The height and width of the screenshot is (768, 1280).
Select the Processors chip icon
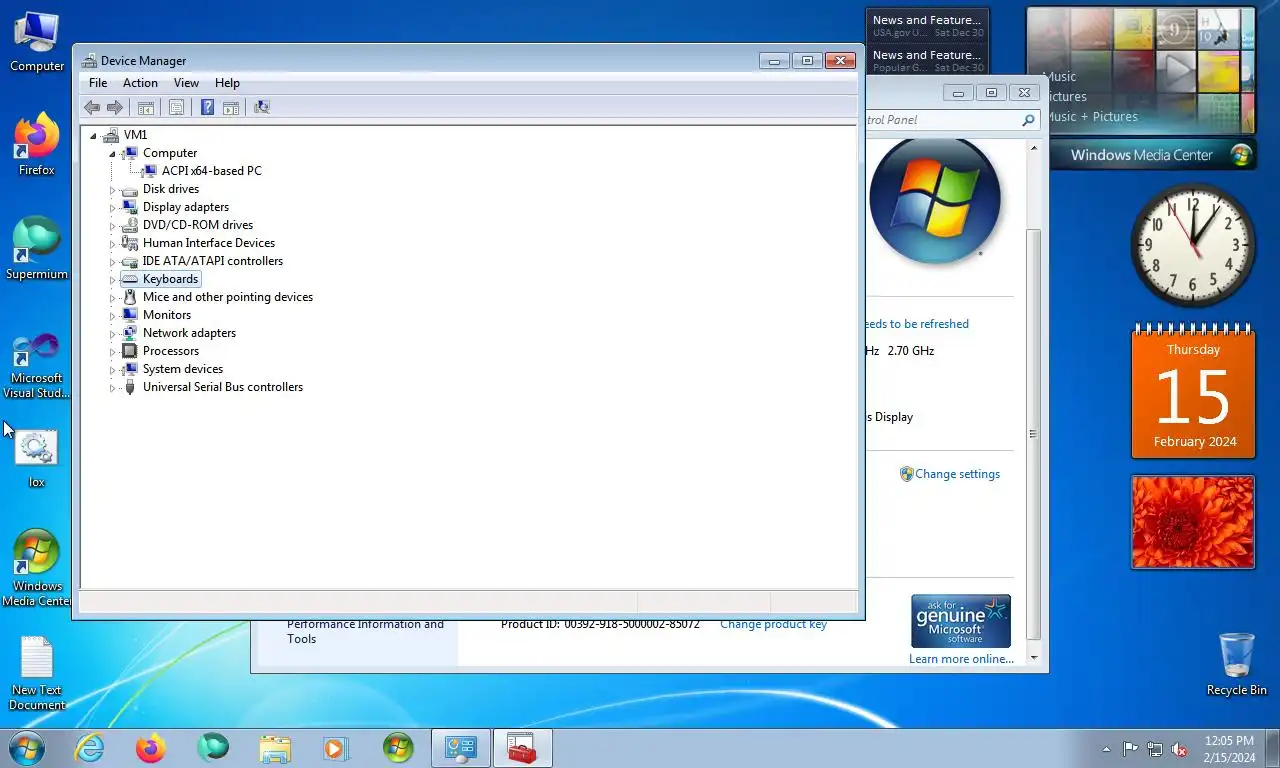click(x=129, y=351)
